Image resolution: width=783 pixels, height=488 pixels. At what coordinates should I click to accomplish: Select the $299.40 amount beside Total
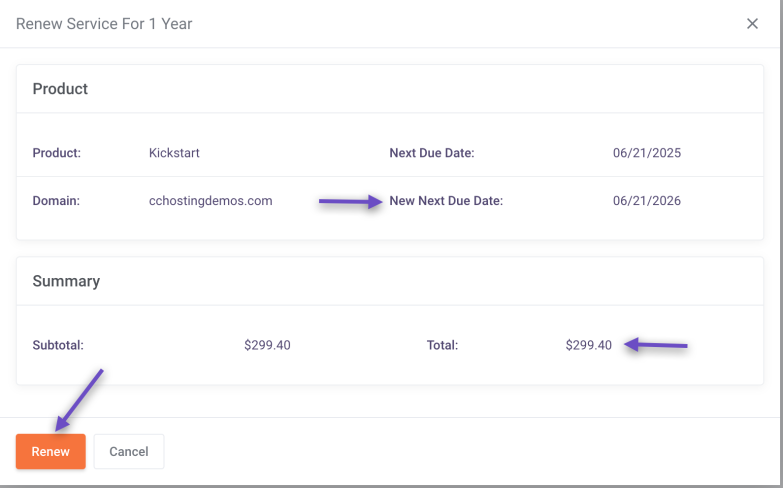[x=588, y=345]
